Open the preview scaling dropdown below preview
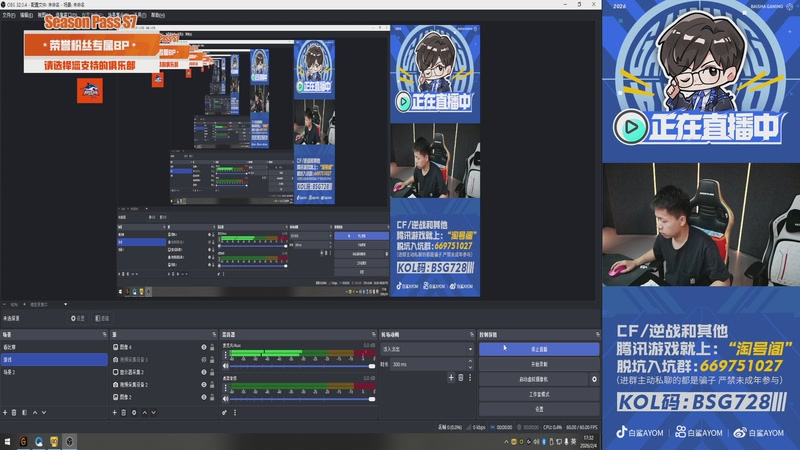Viewport: 800px width, 450px height. (48, 305)
